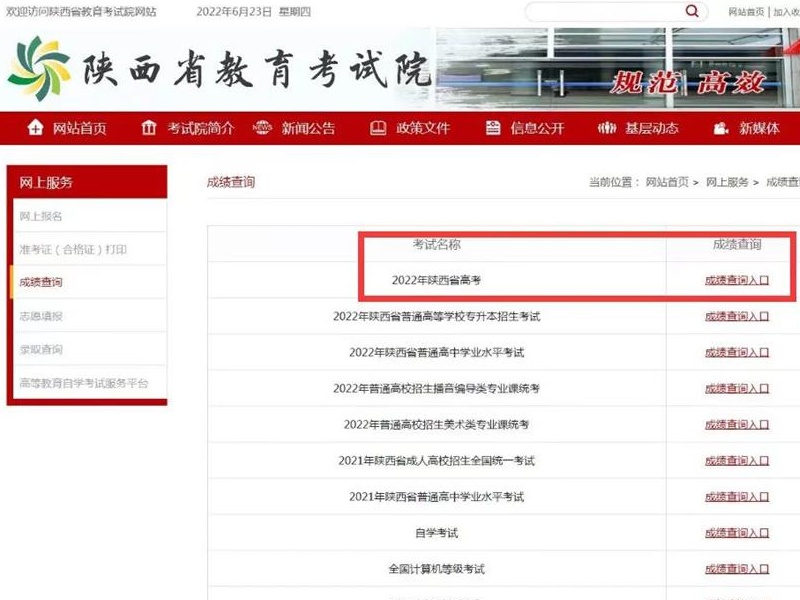Click the document icon beside 信息公开
Screen dimensions: 800x600
pyautogui.click(x=492, y=128)
